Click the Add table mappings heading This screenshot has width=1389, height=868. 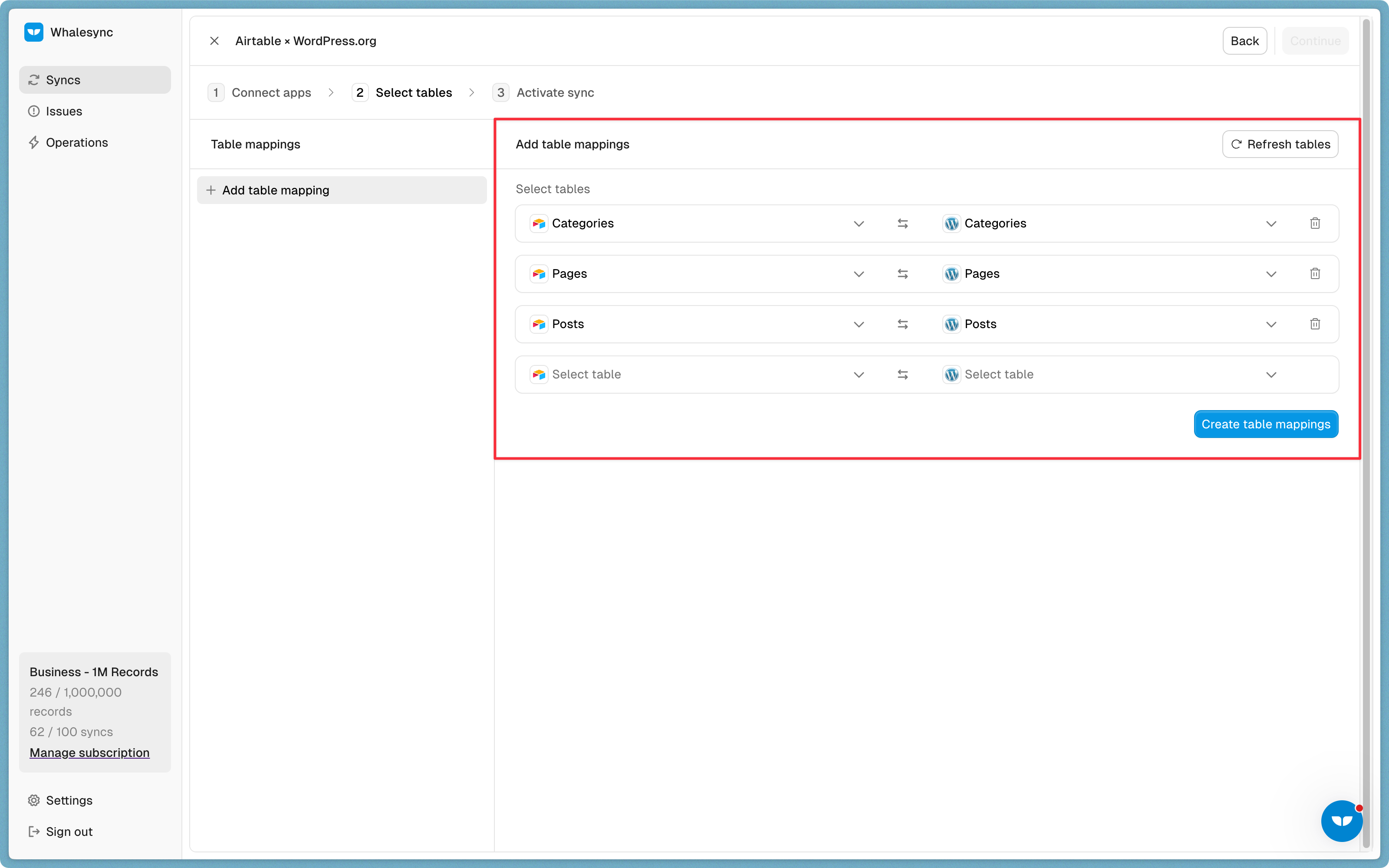pos(572,144)
